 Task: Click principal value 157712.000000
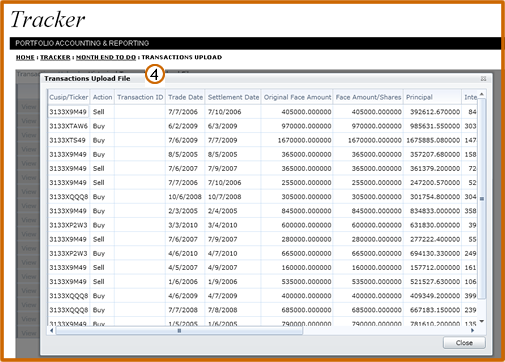[x=435, y=267]
